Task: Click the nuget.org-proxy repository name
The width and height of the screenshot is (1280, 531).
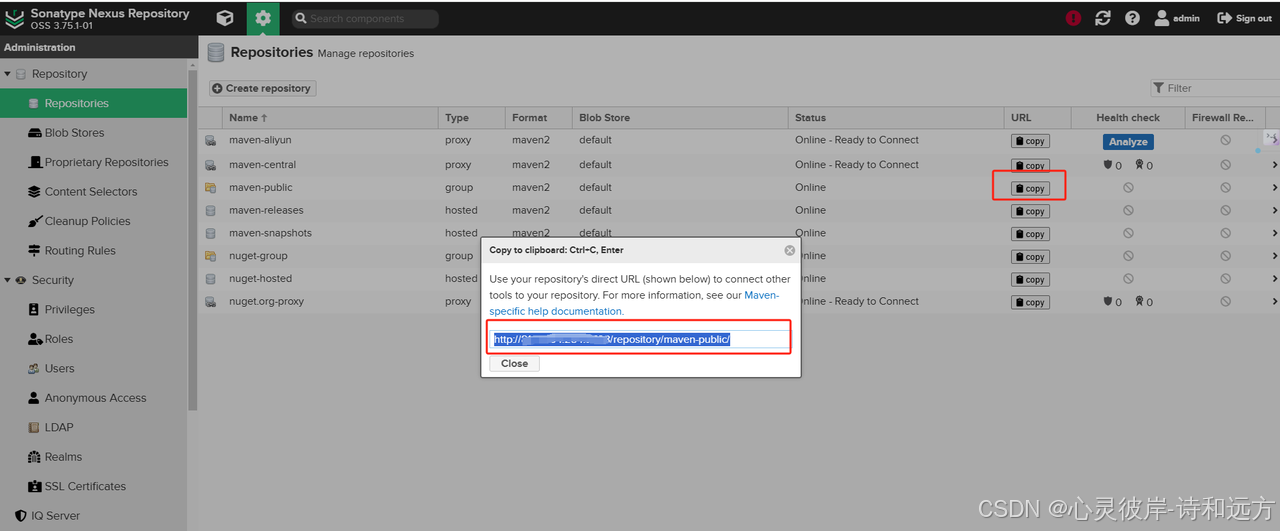Action: 266,301
